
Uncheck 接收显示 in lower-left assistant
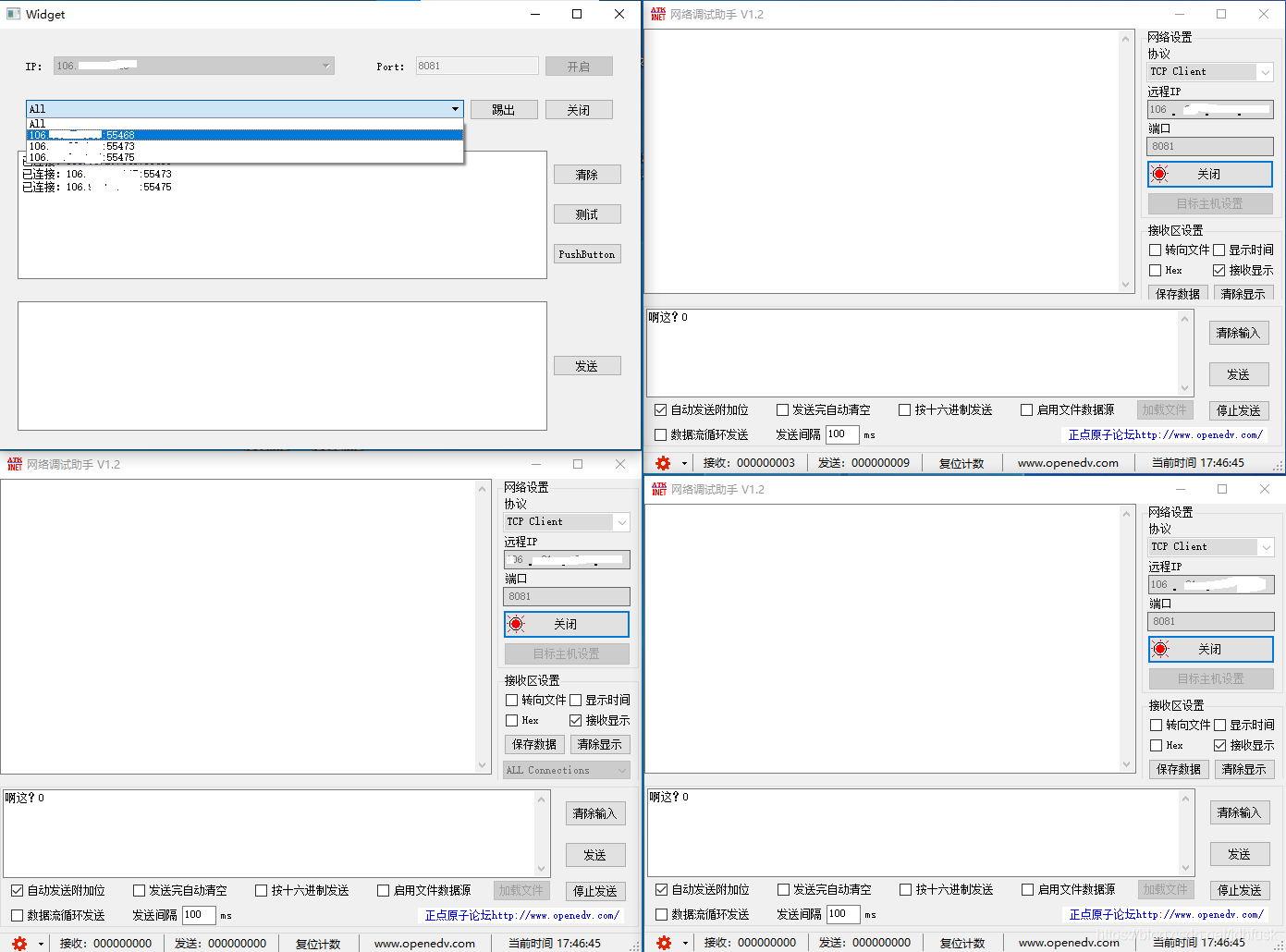coord(576,720)
